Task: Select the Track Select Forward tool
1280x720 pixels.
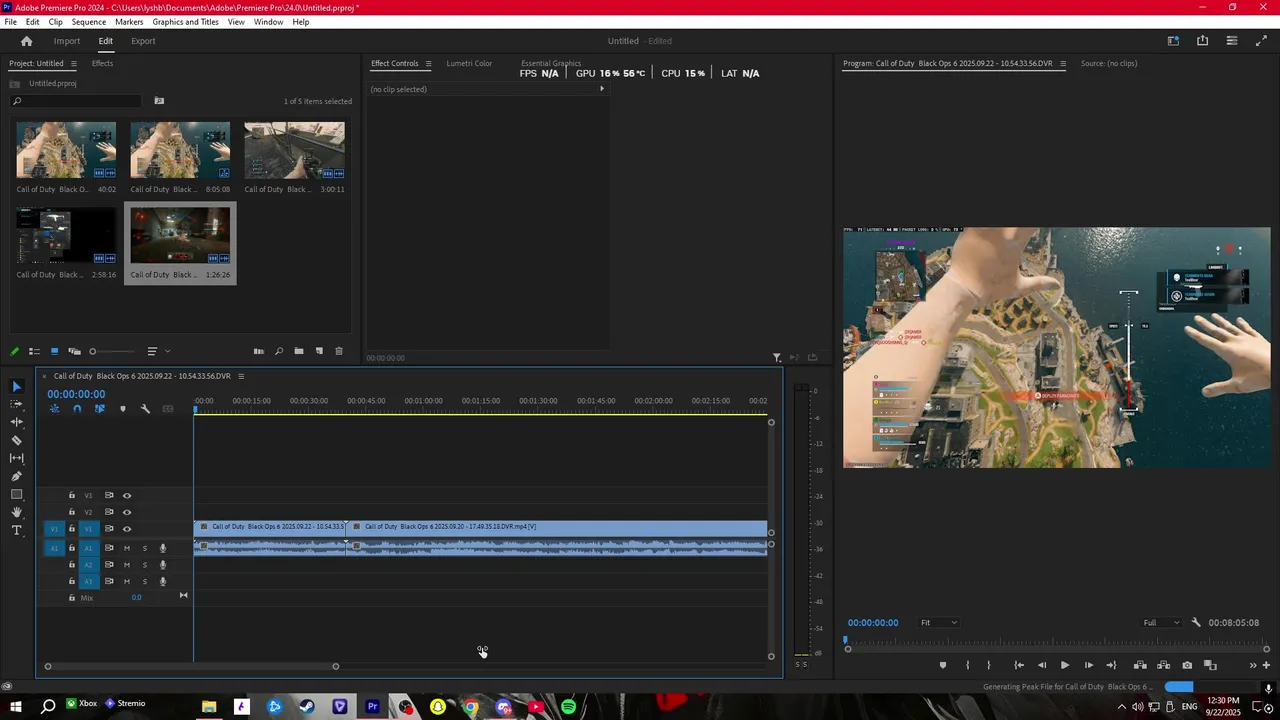Action: (16, 404)
